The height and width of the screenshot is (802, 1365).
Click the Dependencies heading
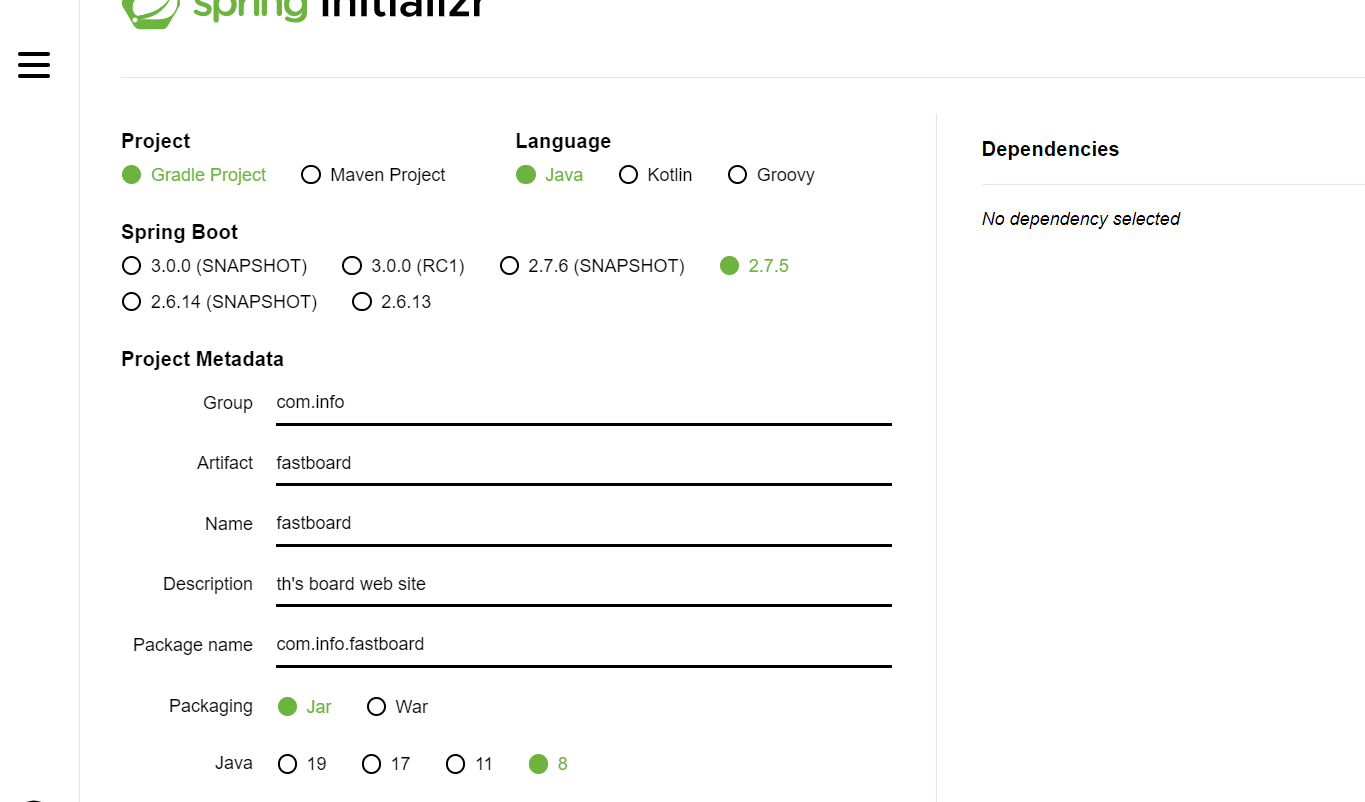point(1050,149)
